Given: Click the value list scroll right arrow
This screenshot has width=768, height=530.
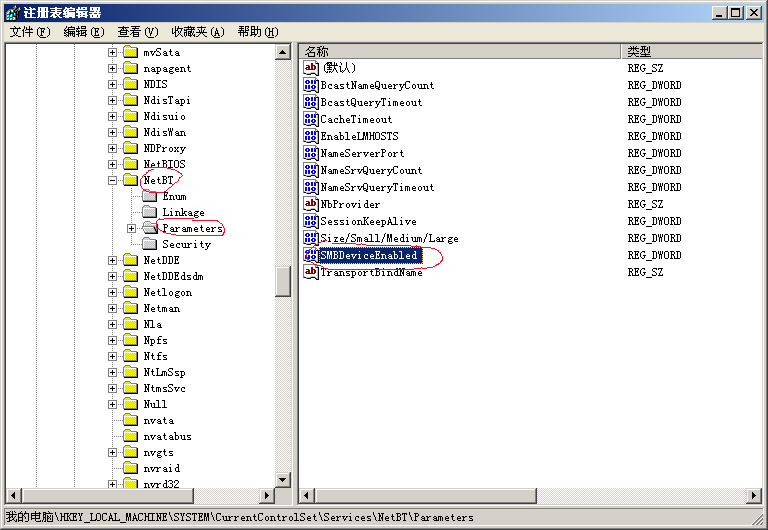Looking at the screenshot, I should click(x=754, y=496).
